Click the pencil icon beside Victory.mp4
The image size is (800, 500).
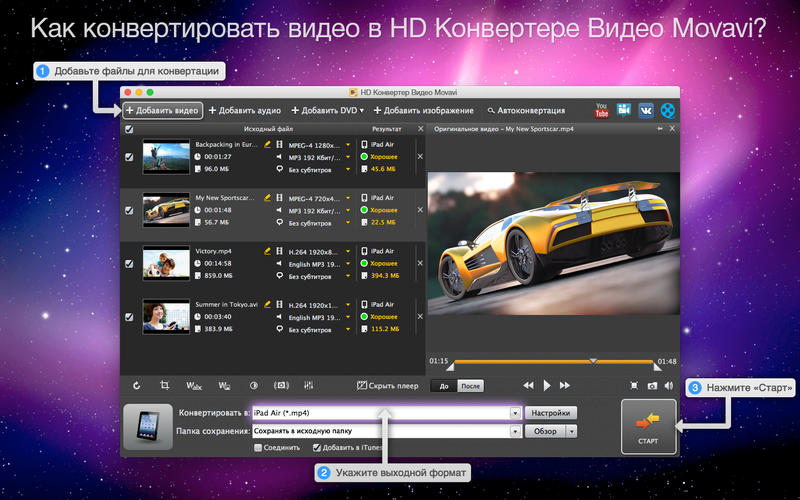[x=267, y=251]
